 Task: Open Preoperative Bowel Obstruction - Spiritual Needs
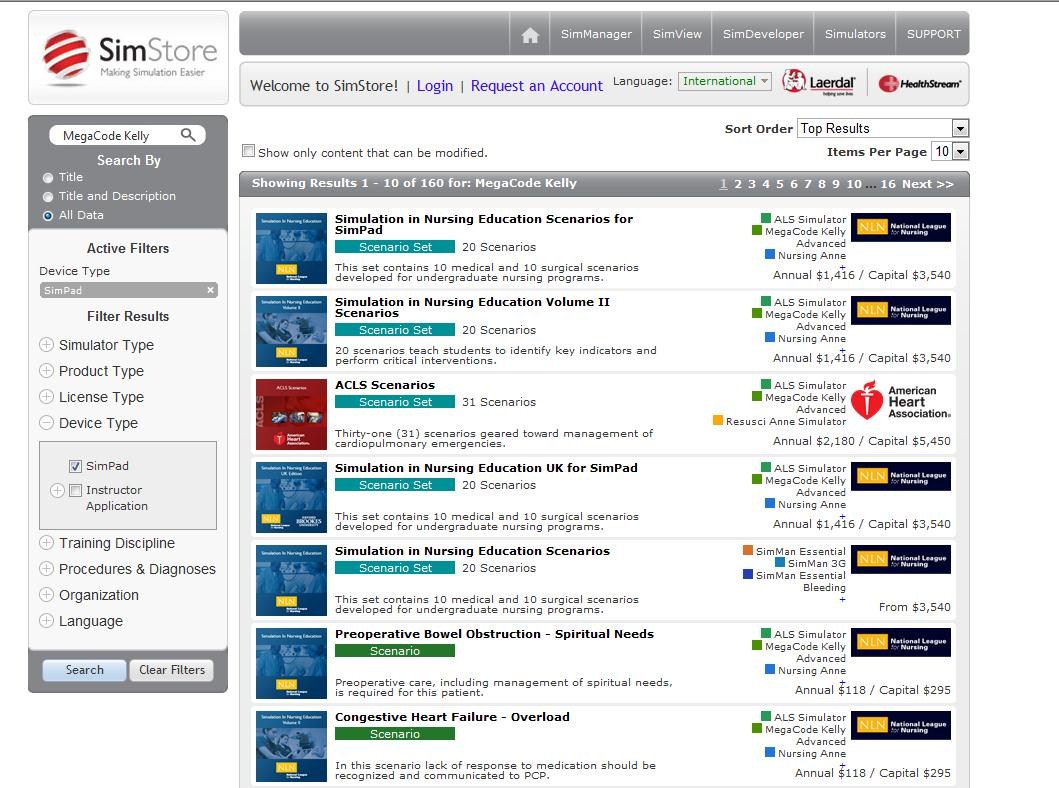(x=494, y=634)
